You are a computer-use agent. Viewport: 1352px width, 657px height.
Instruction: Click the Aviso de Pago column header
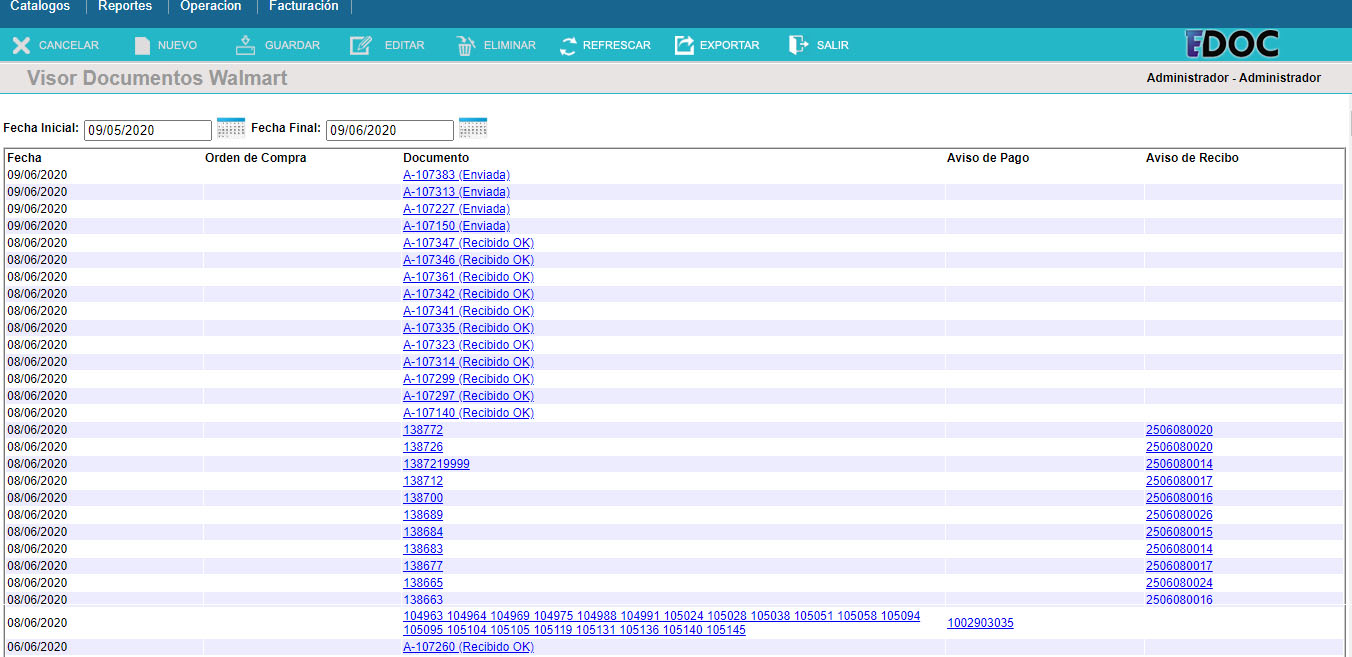(x=988, y=158)
